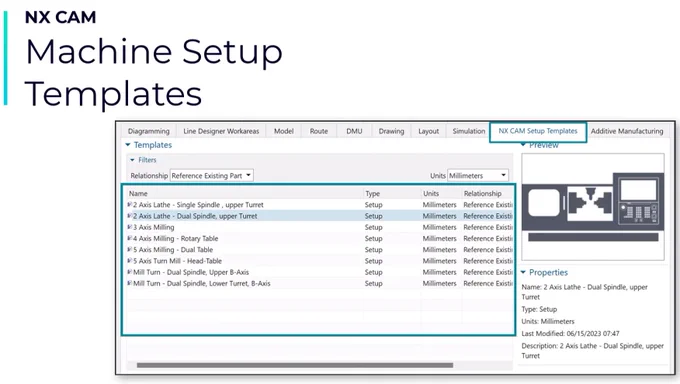Collapse the Properties section
Viewport: 680px width, 384px height.
[523, 272]
